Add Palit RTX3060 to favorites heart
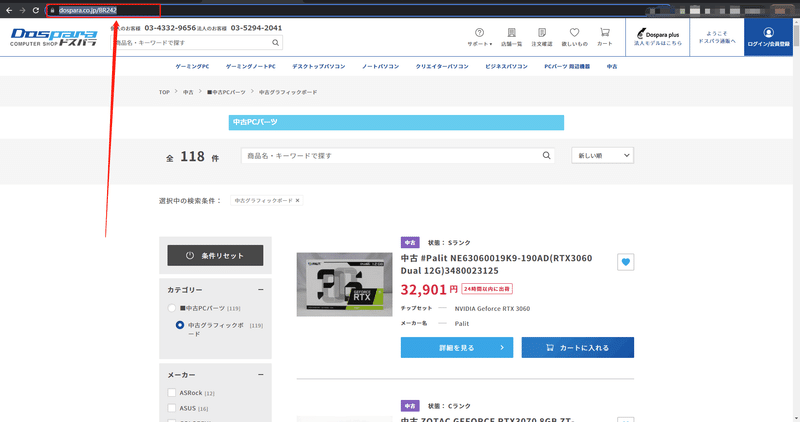Viewport: 800px width, 422px height. point(626,262)
